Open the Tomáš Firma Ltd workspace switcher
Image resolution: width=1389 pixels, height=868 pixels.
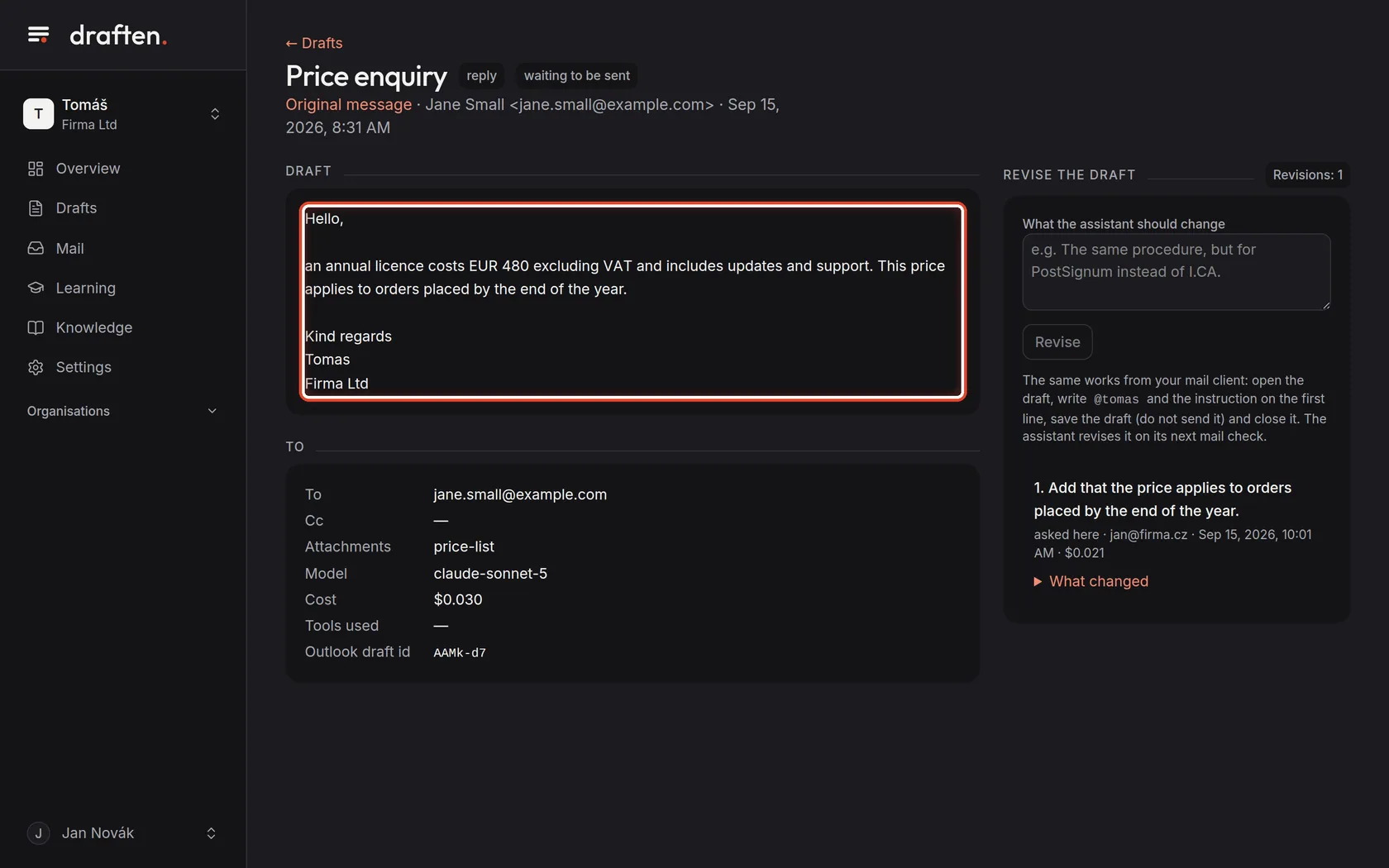pos(122,114)
